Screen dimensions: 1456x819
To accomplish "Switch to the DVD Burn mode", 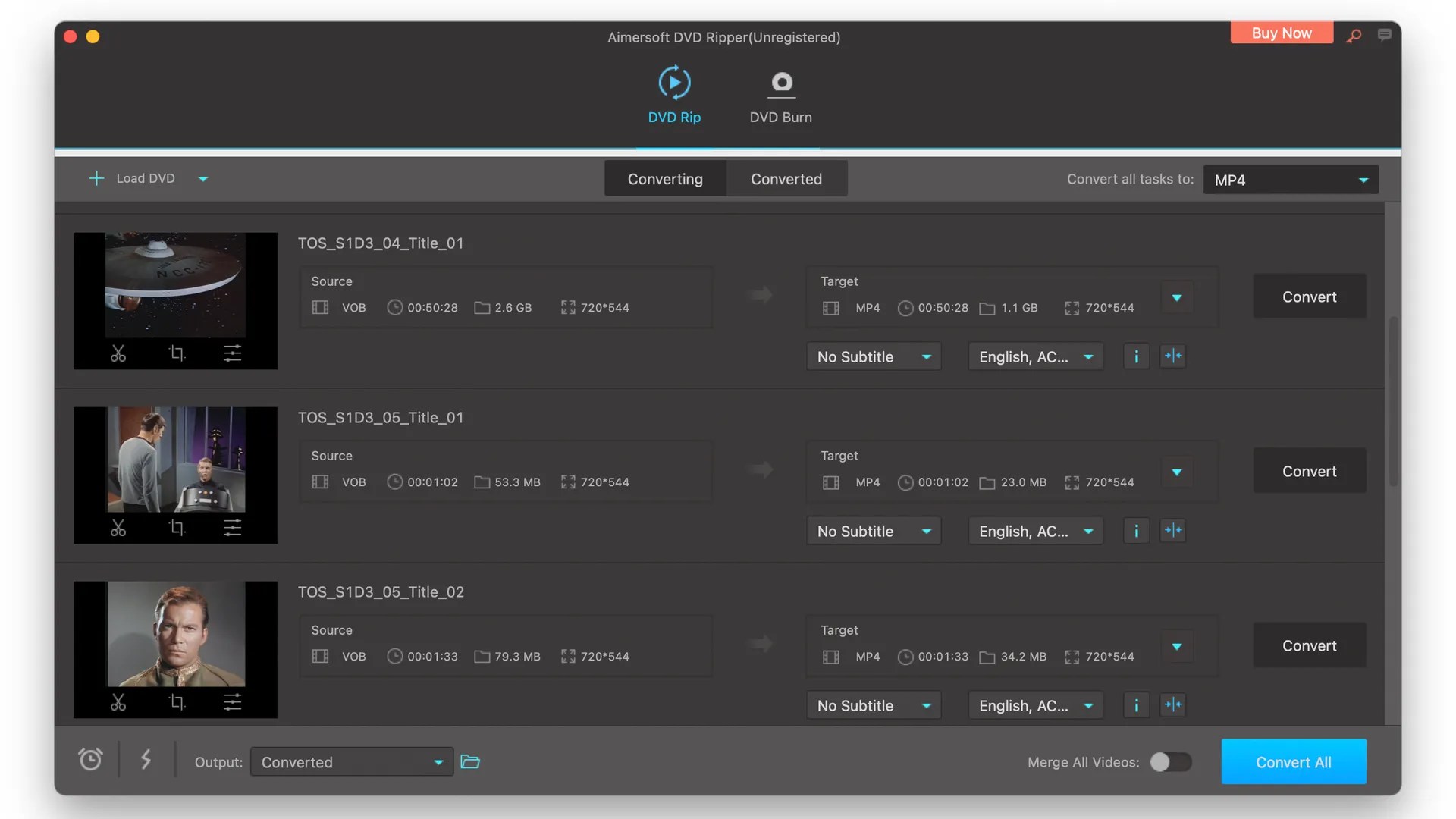I will (x=780, y=96).
